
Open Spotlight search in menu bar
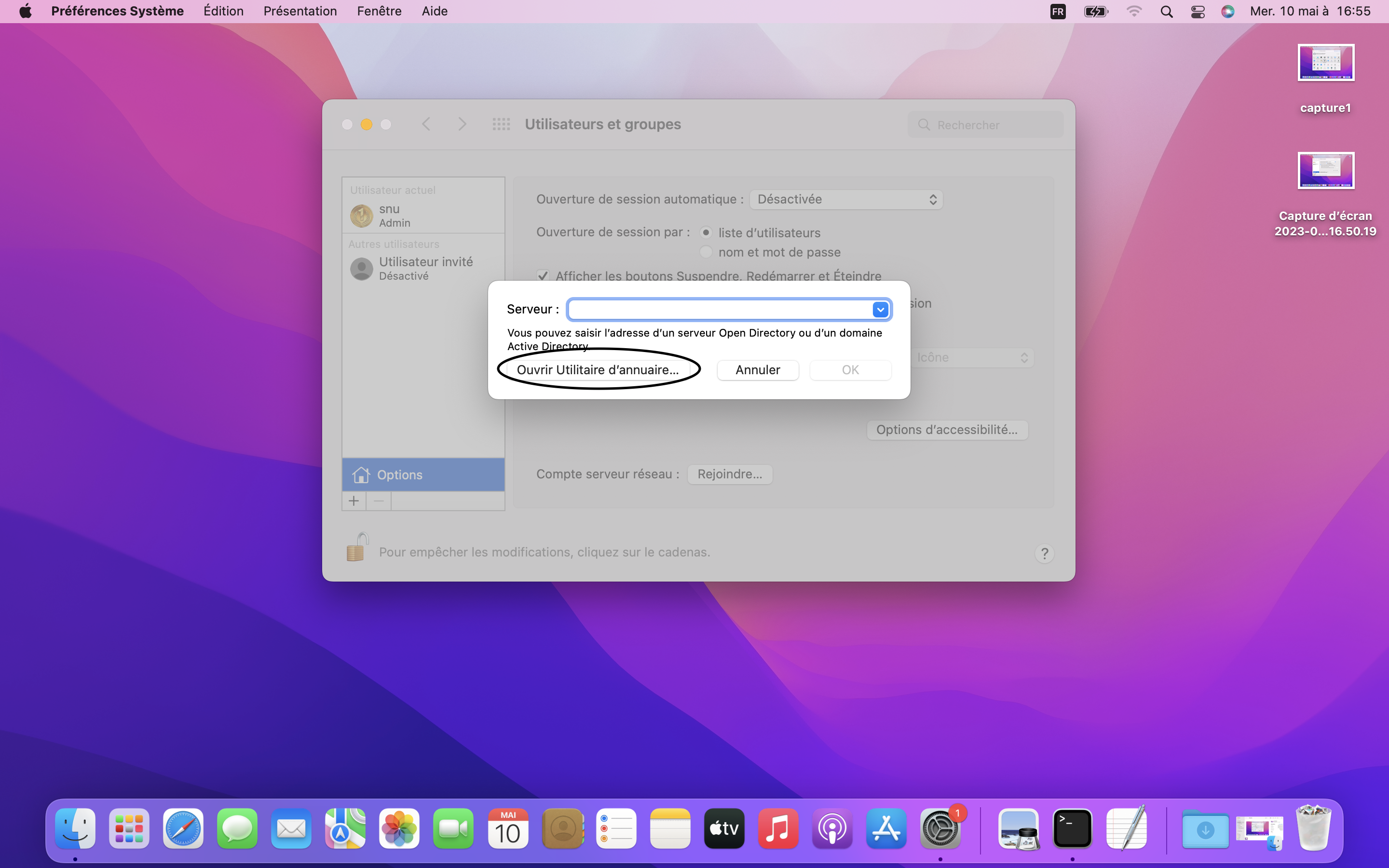click(x=1166, y=12)
